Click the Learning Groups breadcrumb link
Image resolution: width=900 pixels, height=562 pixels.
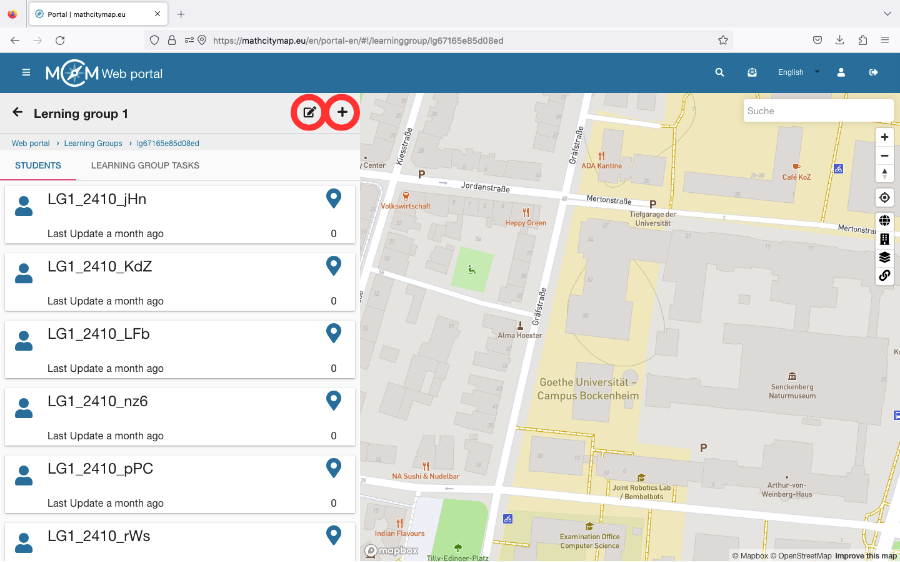tap(93, 143)
